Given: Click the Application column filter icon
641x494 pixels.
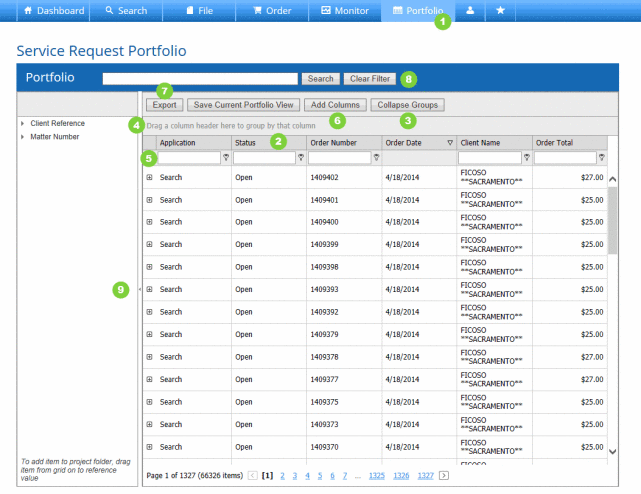Looking at the screenshot, I should pos(226,157).
